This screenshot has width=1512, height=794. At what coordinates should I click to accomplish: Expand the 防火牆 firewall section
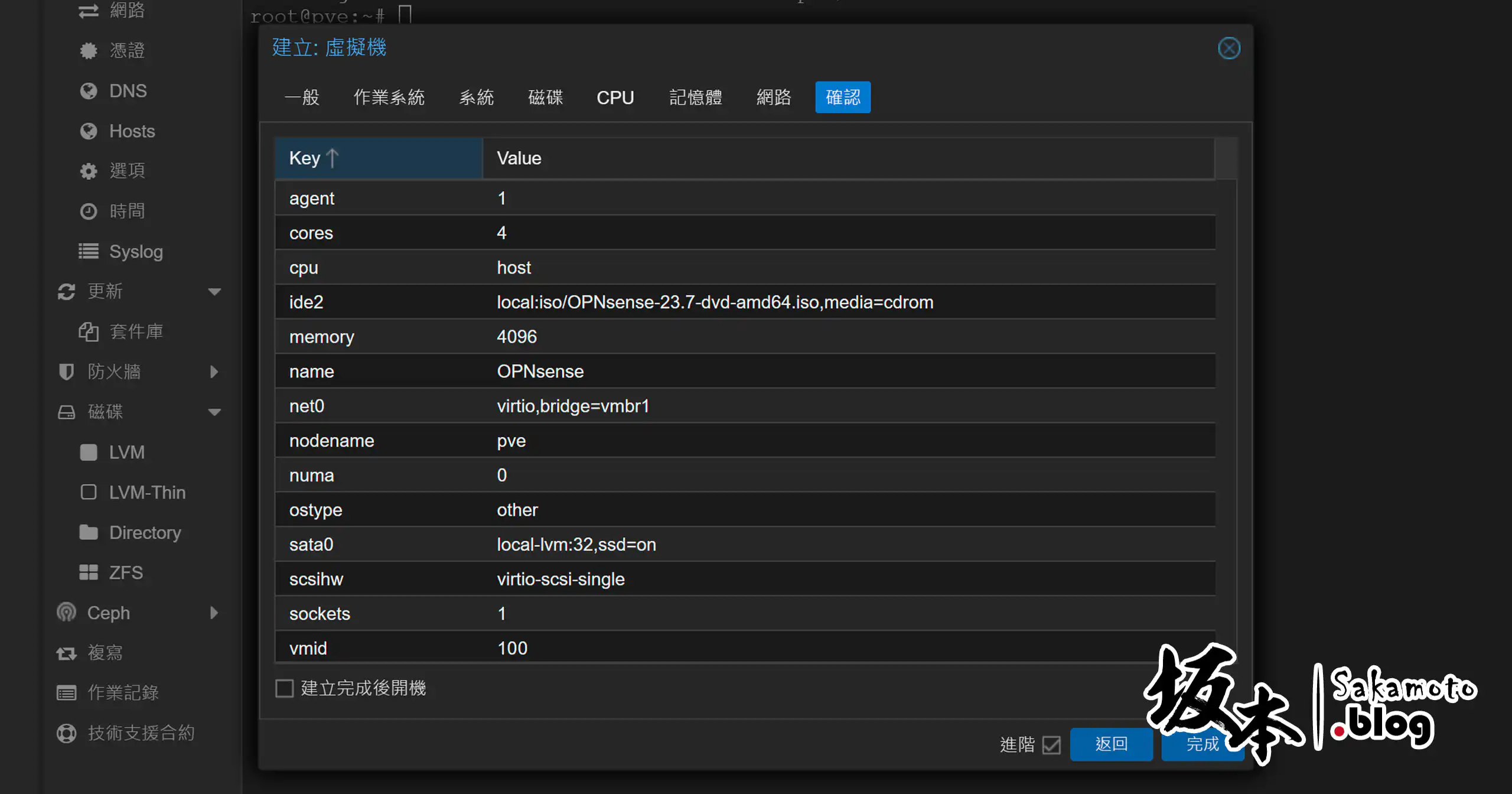click(x=214, y=372)
